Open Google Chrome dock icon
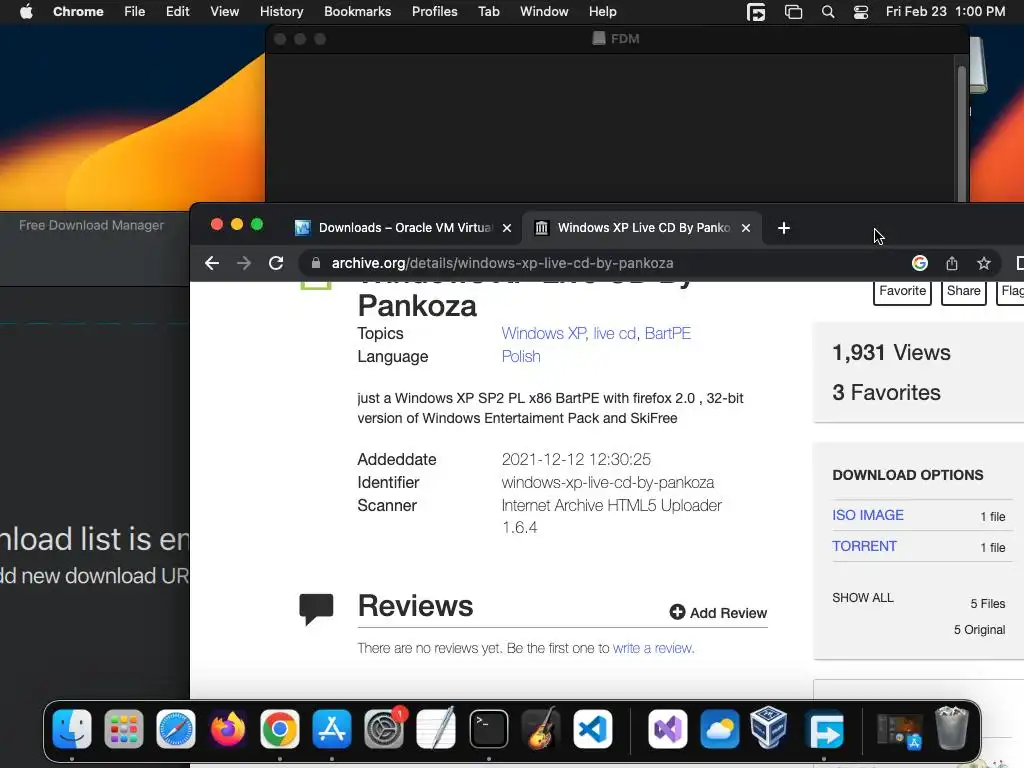The height and width of the screenshot is (768, 1024). [x=280, y=729]
